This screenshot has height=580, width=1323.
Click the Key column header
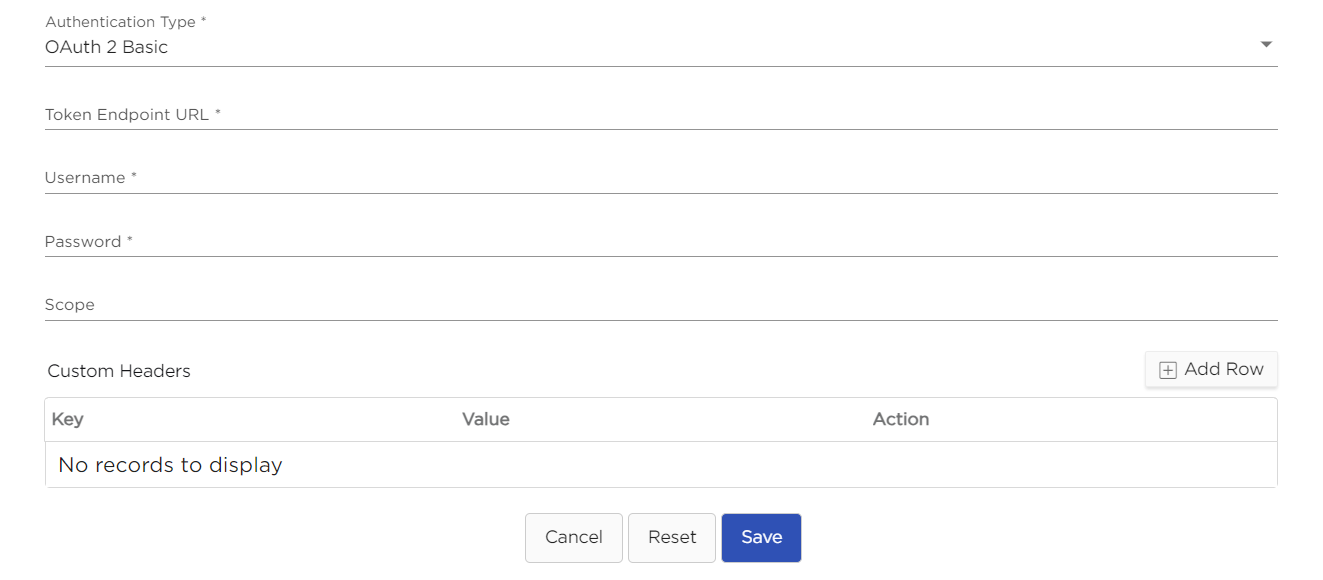tap(67, 419)
